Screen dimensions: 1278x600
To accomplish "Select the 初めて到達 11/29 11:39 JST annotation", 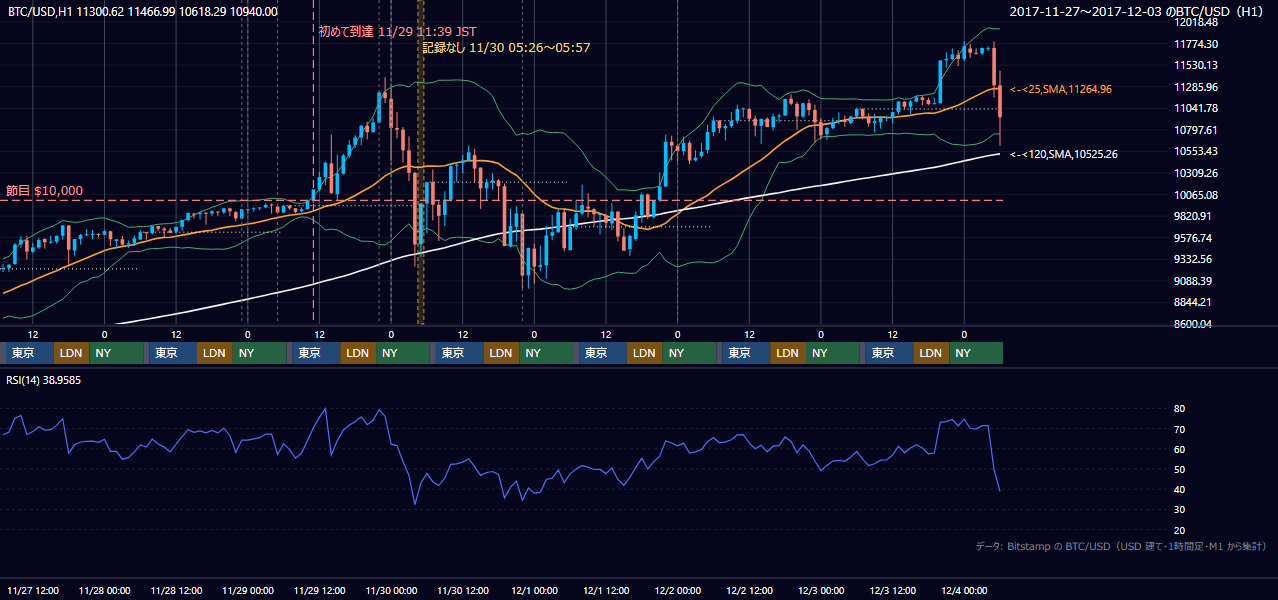I will point(398,31).
